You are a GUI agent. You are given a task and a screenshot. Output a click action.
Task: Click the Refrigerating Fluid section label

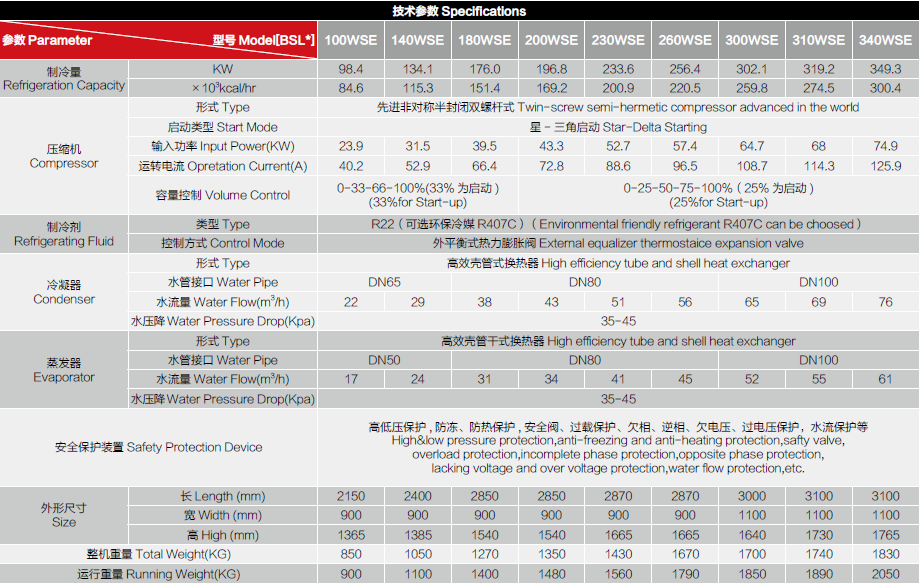pos(64,234)
